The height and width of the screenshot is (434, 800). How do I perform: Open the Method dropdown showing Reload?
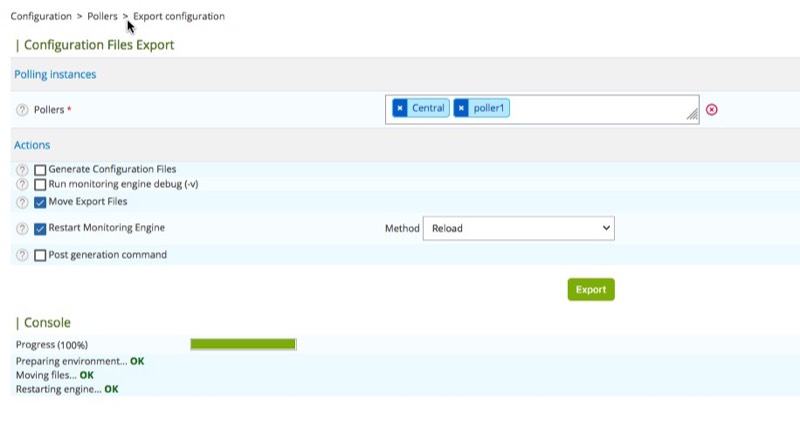click(518, 228)
